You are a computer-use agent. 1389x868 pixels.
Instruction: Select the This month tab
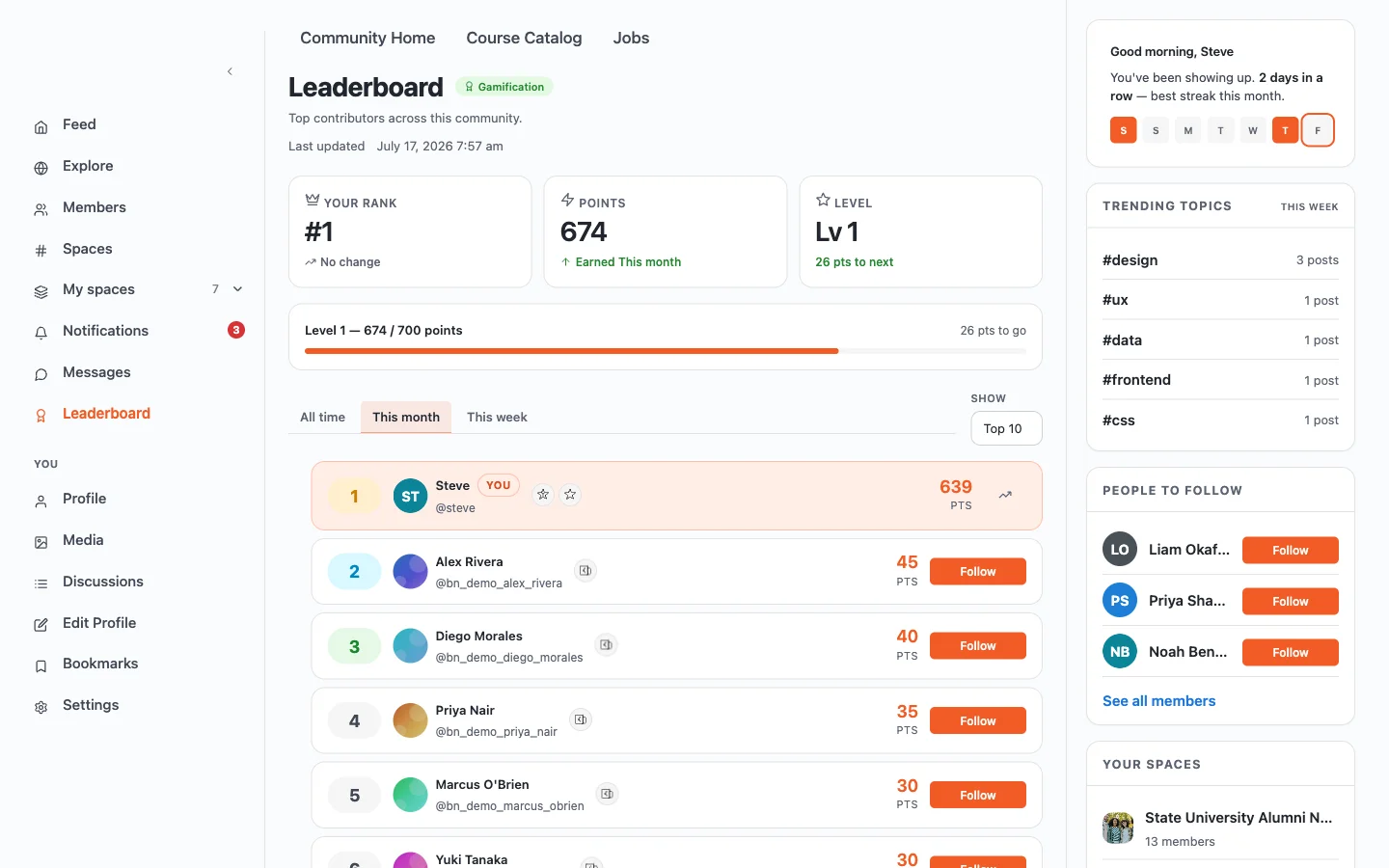pyautogui.click(x=406, y=417)
